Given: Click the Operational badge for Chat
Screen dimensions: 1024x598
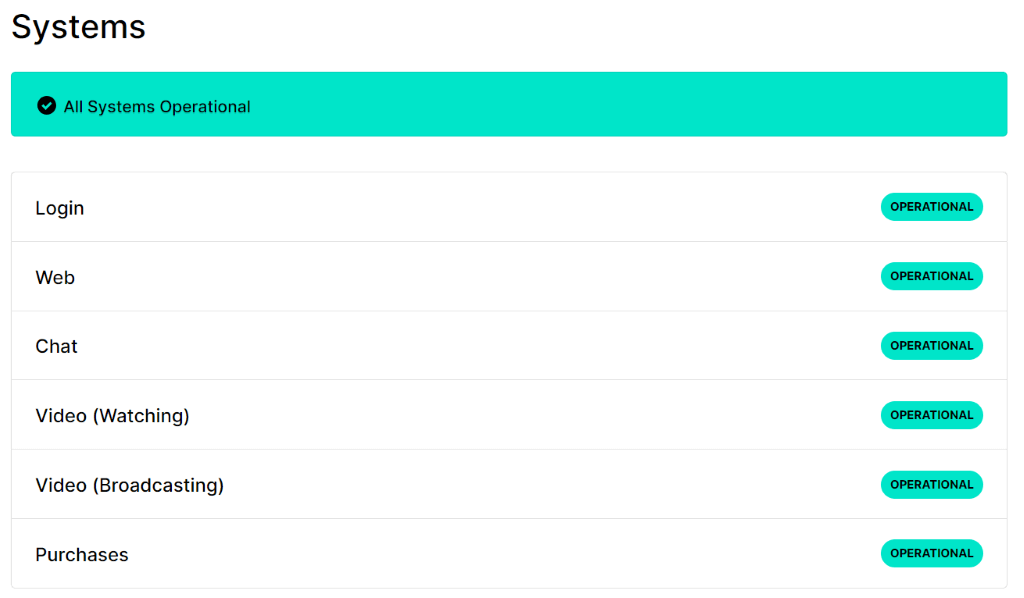Looking at the screenshot, I should [x=931, y=346].
